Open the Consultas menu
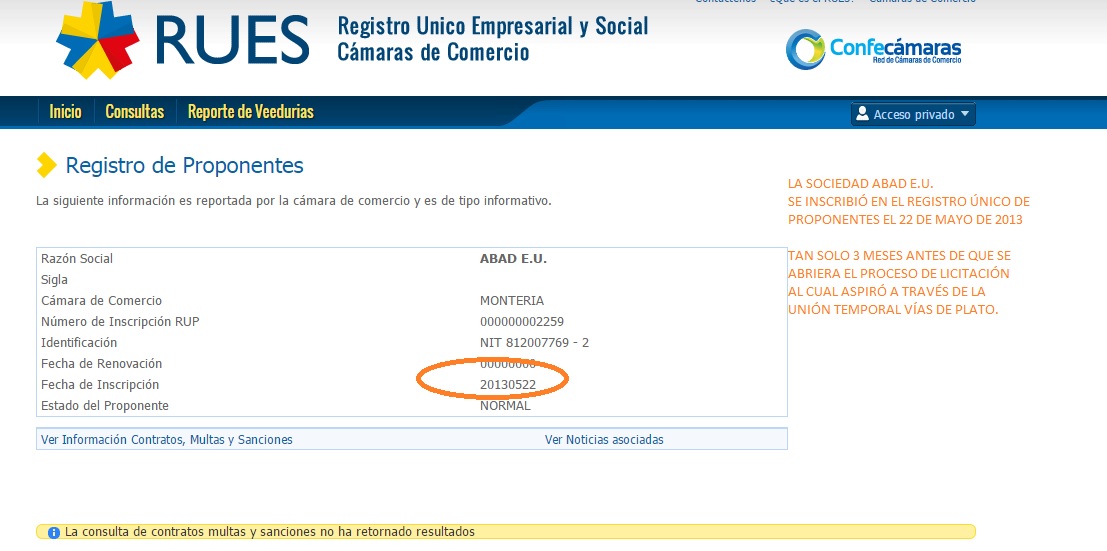Image resolution: width=1107 pixels, height=551 pixels. coord(134,112)
